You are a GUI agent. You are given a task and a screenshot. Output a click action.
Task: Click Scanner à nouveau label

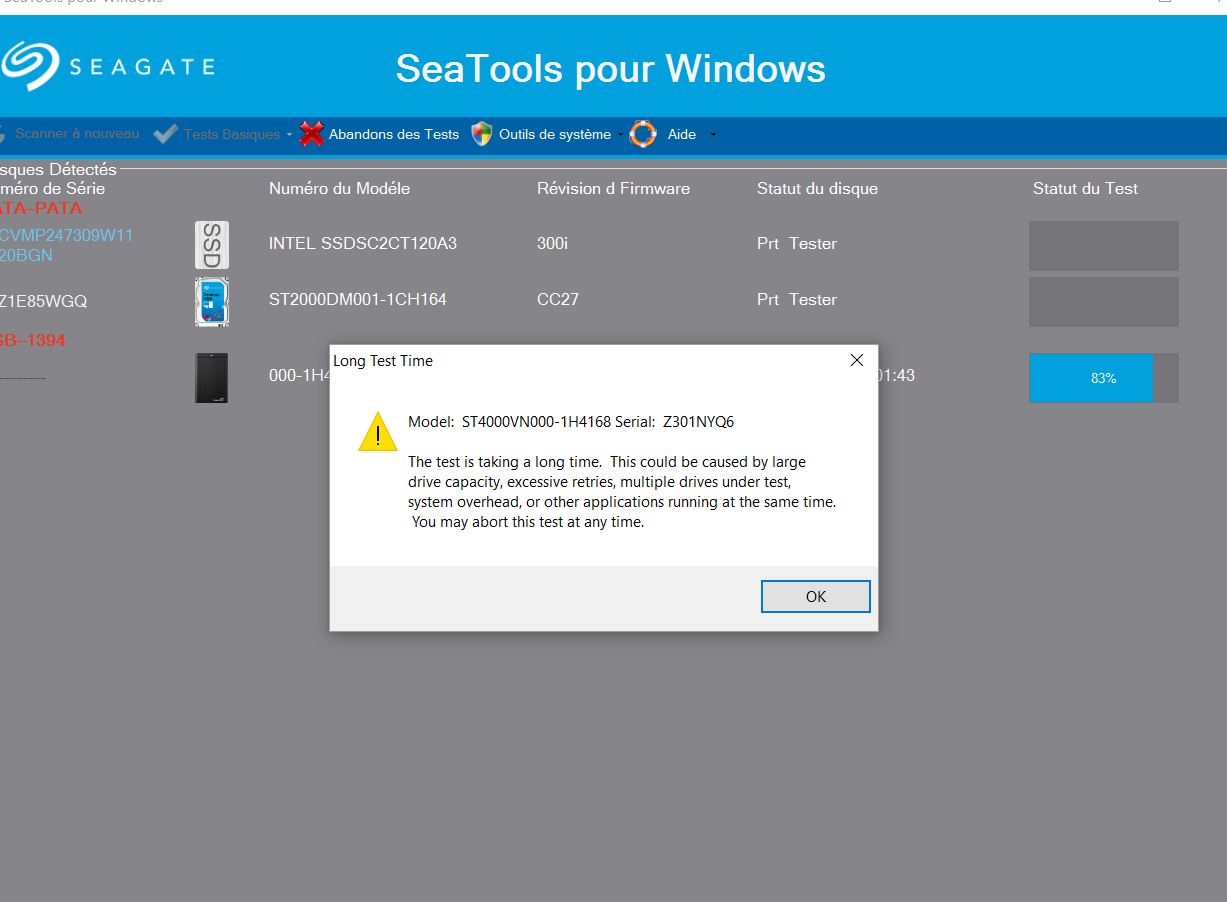[77, 133]
